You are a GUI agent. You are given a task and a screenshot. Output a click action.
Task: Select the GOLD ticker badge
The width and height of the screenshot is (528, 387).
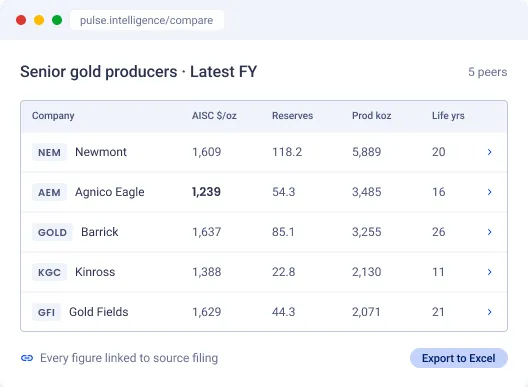tap(52, 232)
